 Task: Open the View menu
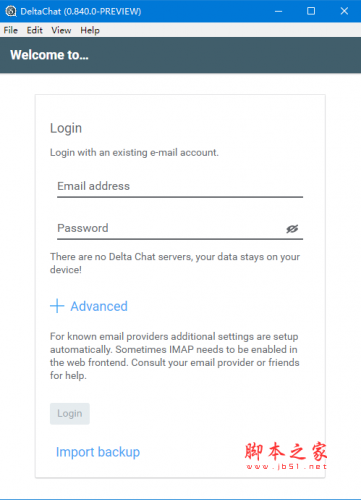(61, 30)
